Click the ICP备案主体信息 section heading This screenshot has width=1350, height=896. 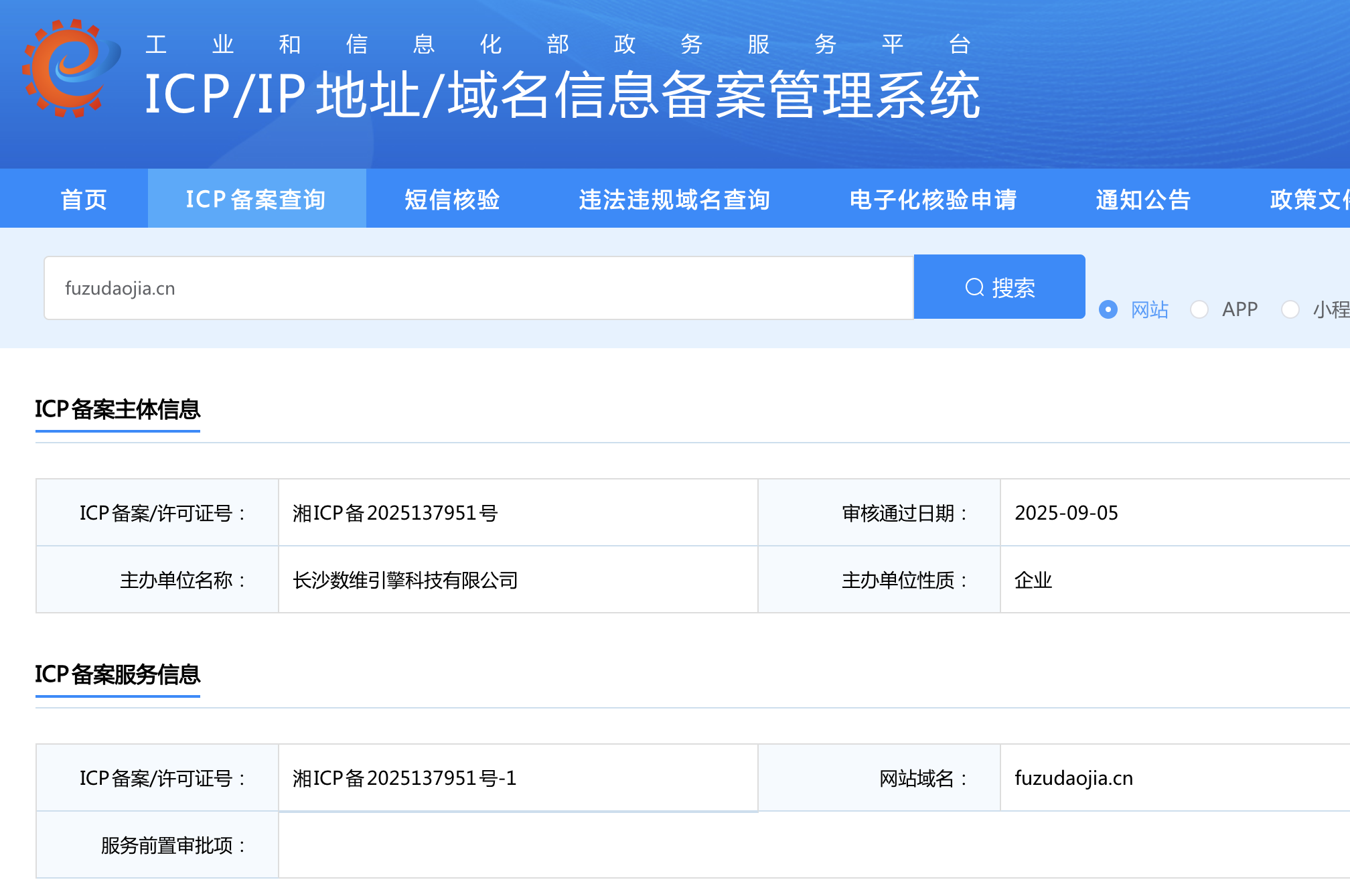[118, 409]
